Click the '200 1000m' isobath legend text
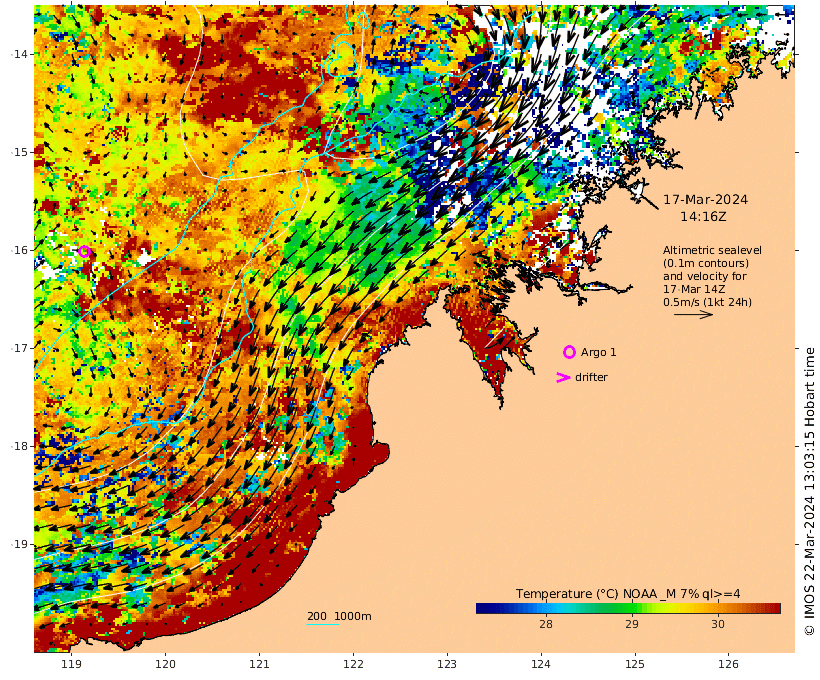Image resolution: width=820 pixels, height=680 pixels. pos(339,616)
